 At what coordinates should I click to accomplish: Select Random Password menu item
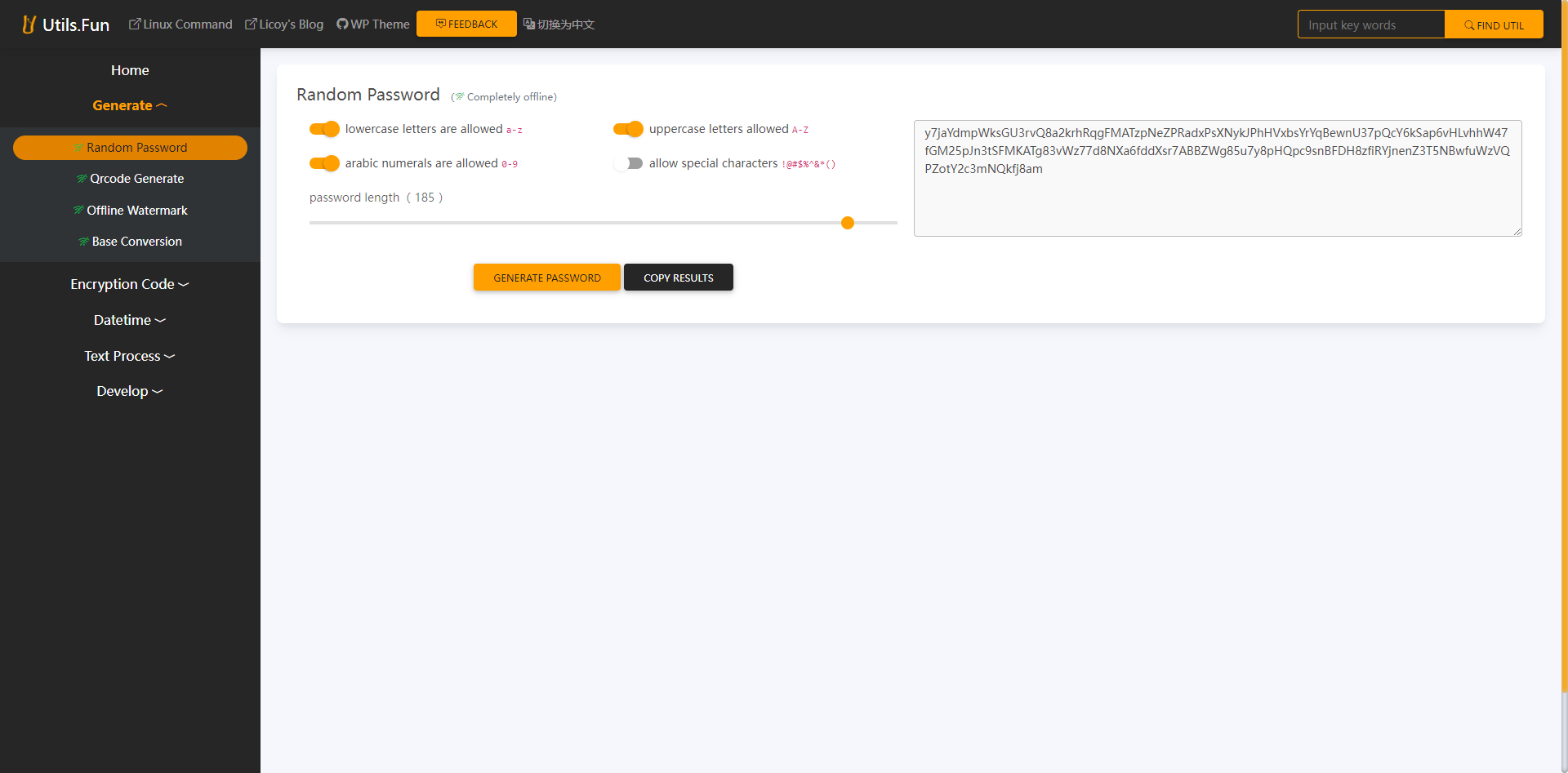(x=130, y=148)
